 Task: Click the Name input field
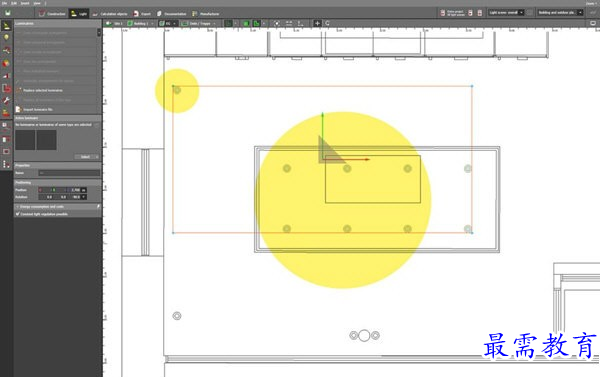pos(69,173)
